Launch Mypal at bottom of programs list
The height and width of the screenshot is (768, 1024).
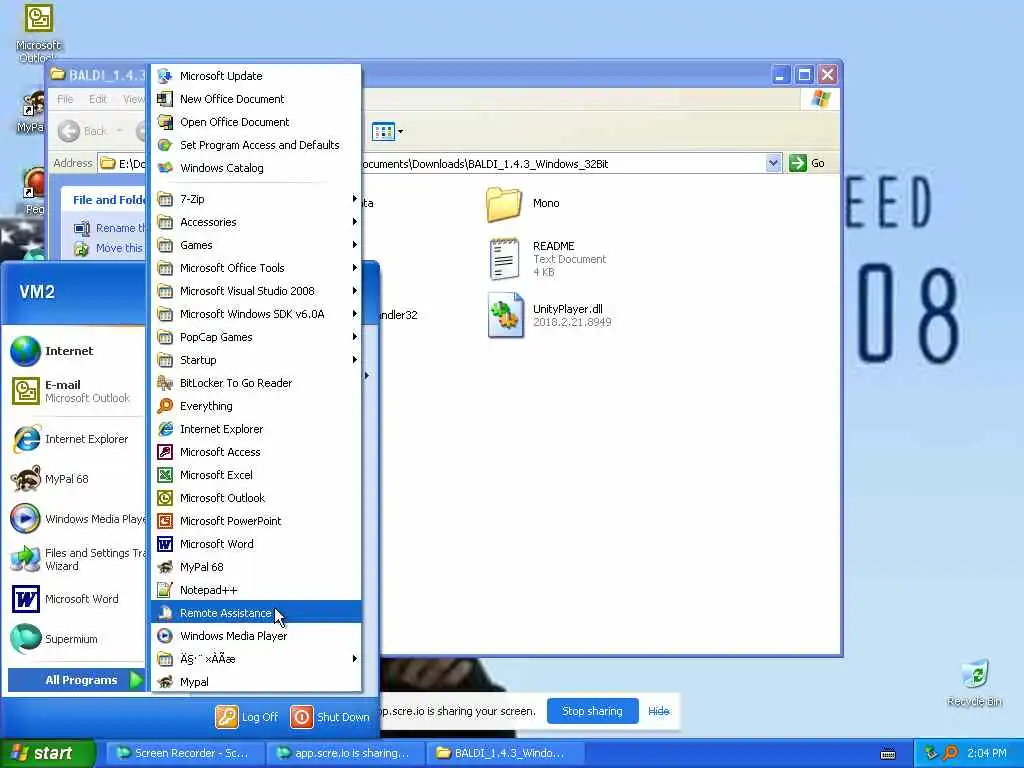tap(256, 682)
